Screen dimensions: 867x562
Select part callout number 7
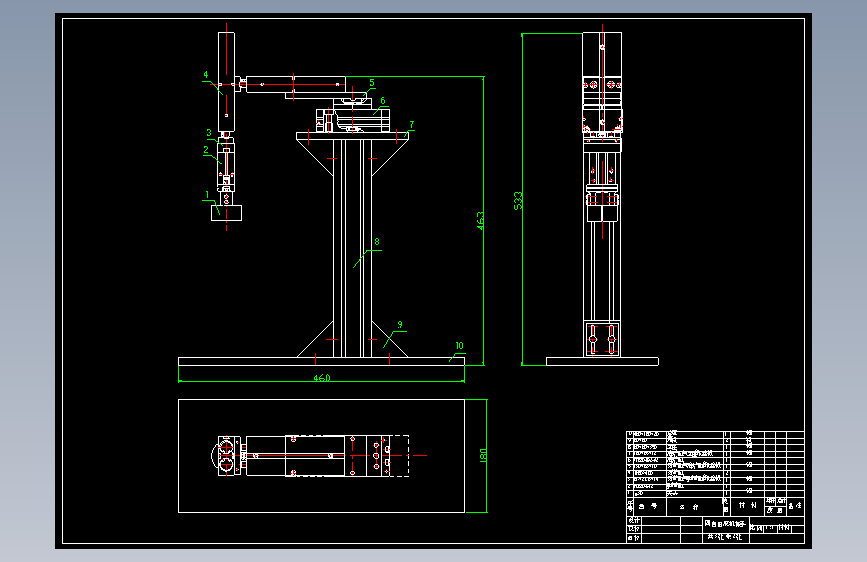tap(411, 125)
